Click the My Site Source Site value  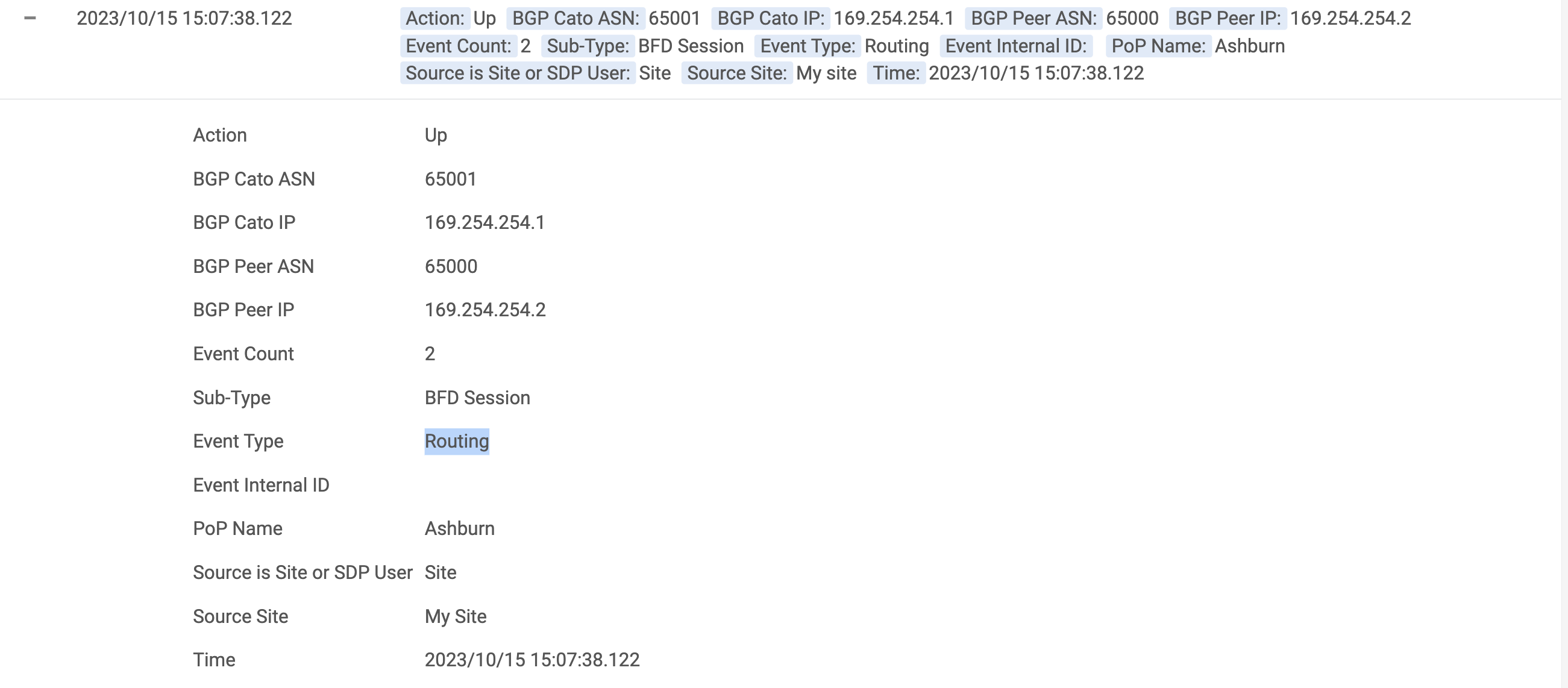tap(456, 616)
